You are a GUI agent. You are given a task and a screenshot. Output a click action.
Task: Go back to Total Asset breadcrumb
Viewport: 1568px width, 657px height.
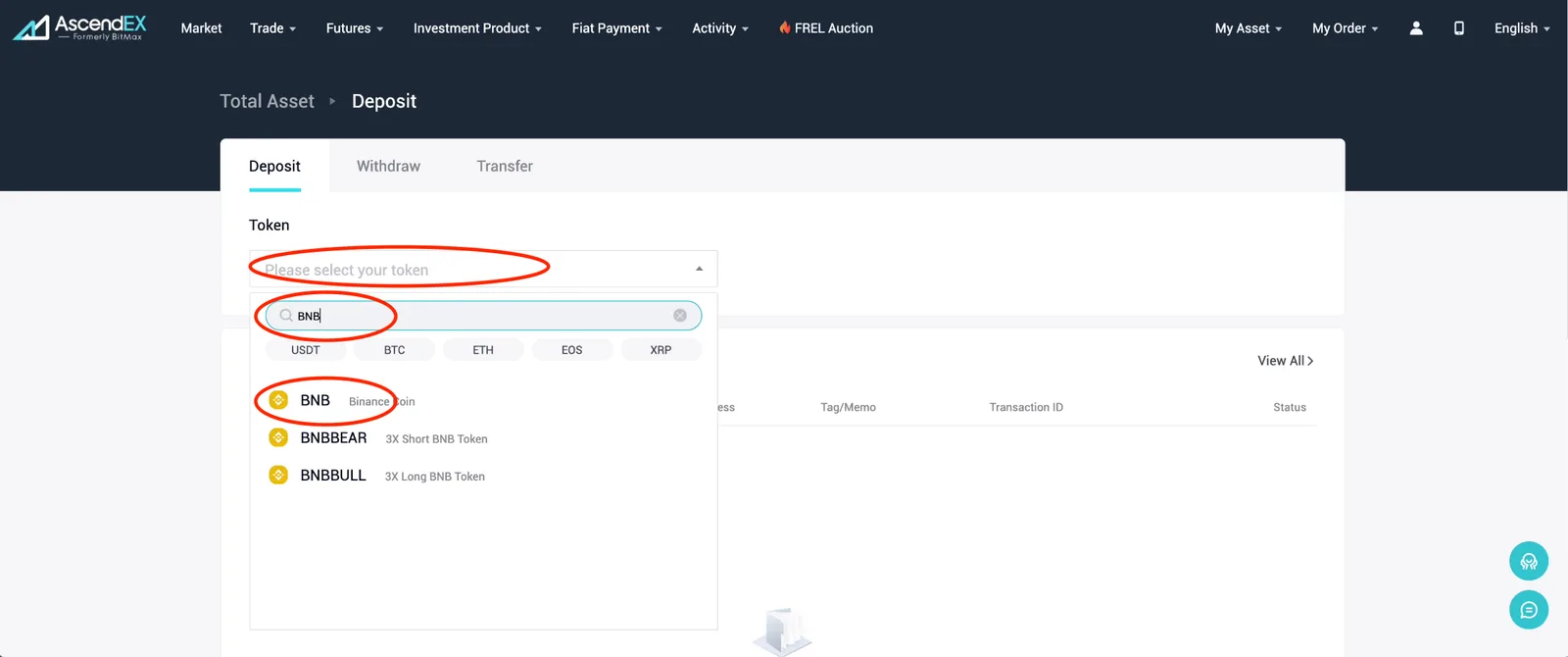point(267,101)
